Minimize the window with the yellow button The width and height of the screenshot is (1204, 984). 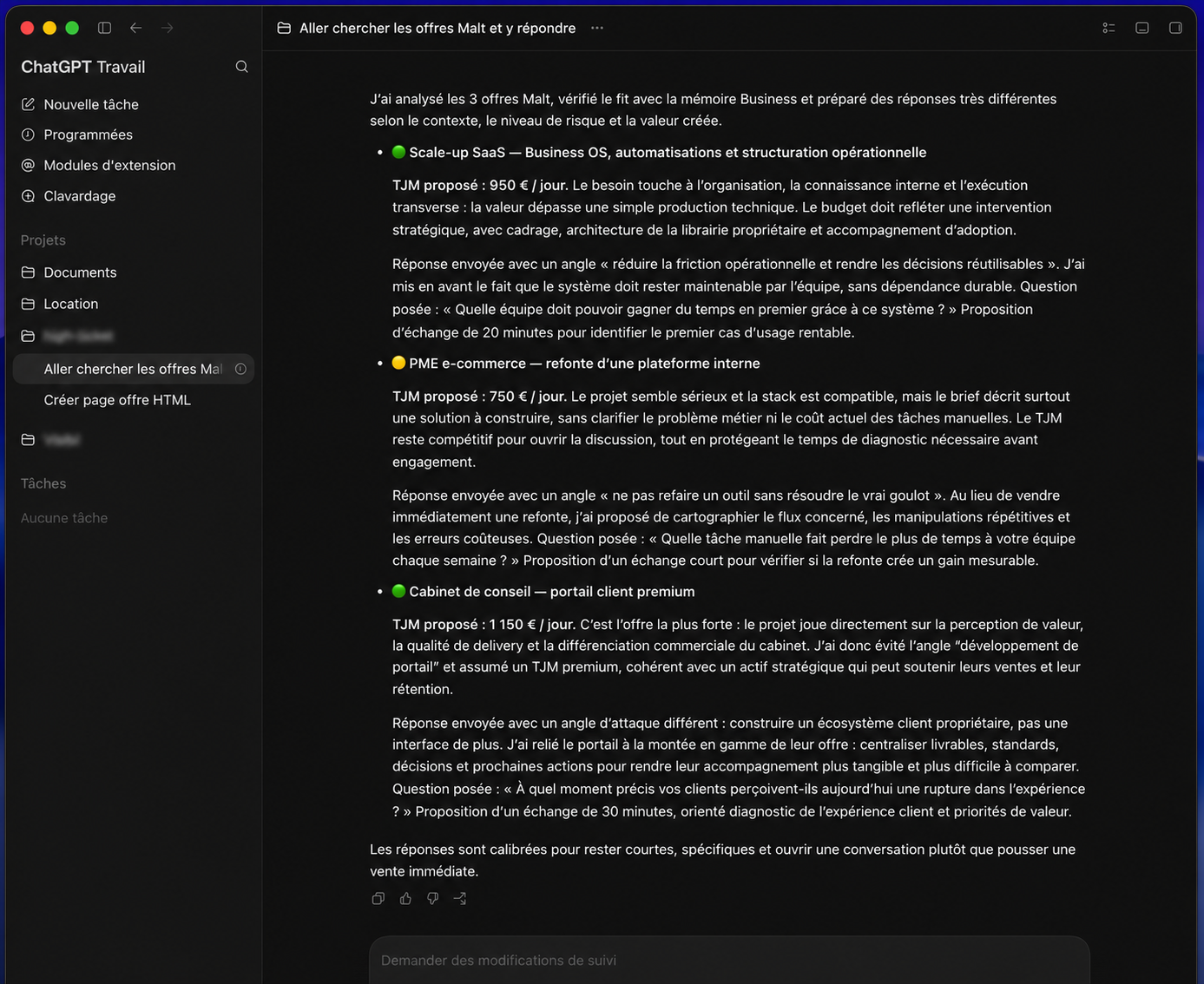(49, 28)
